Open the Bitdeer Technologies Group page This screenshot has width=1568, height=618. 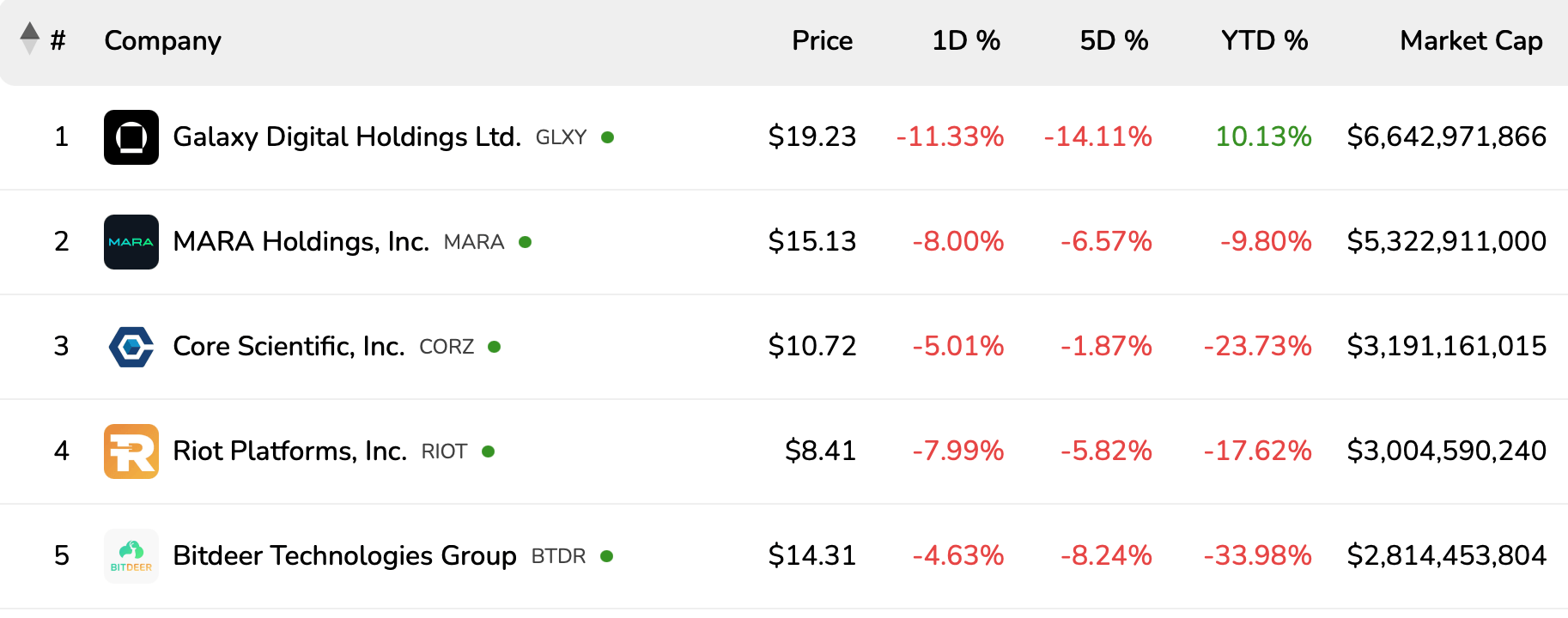click(x=343, y=555)
